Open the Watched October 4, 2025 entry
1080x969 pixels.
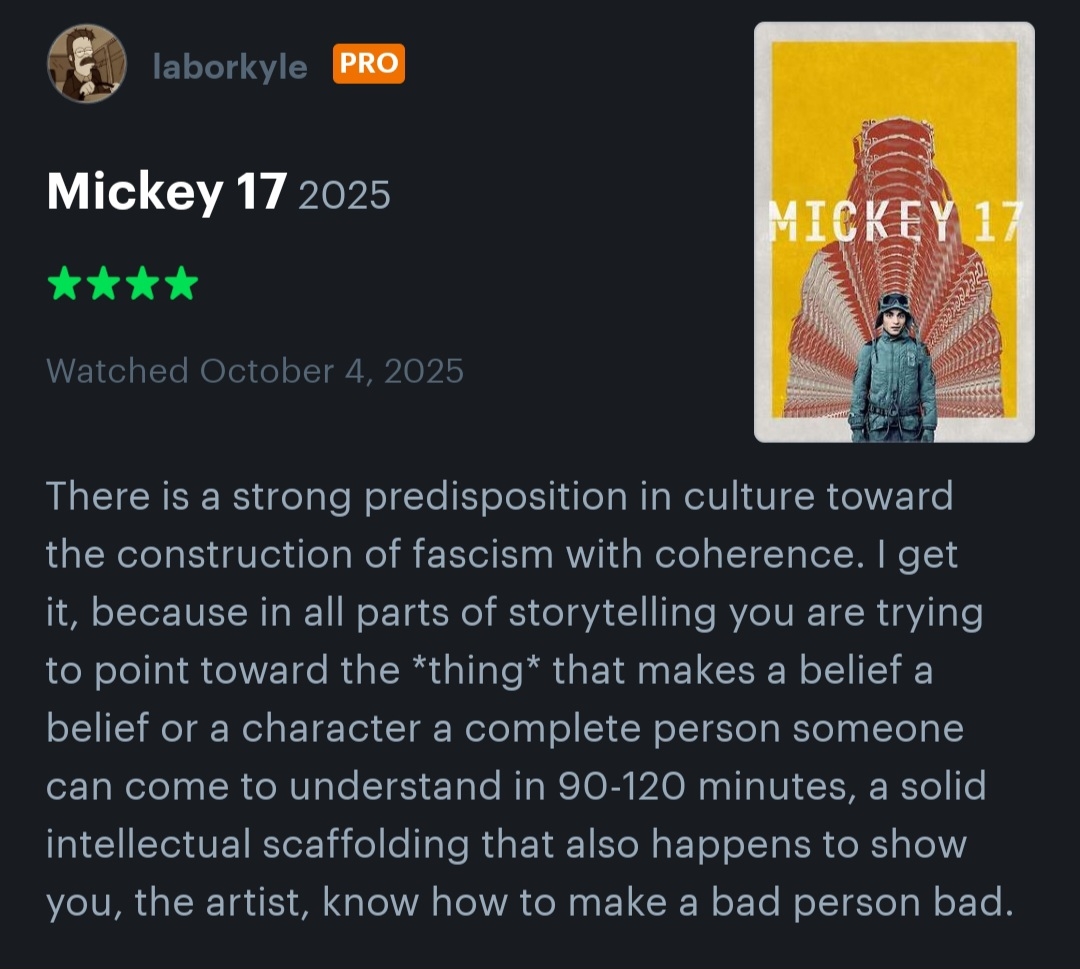click(255, 371)
